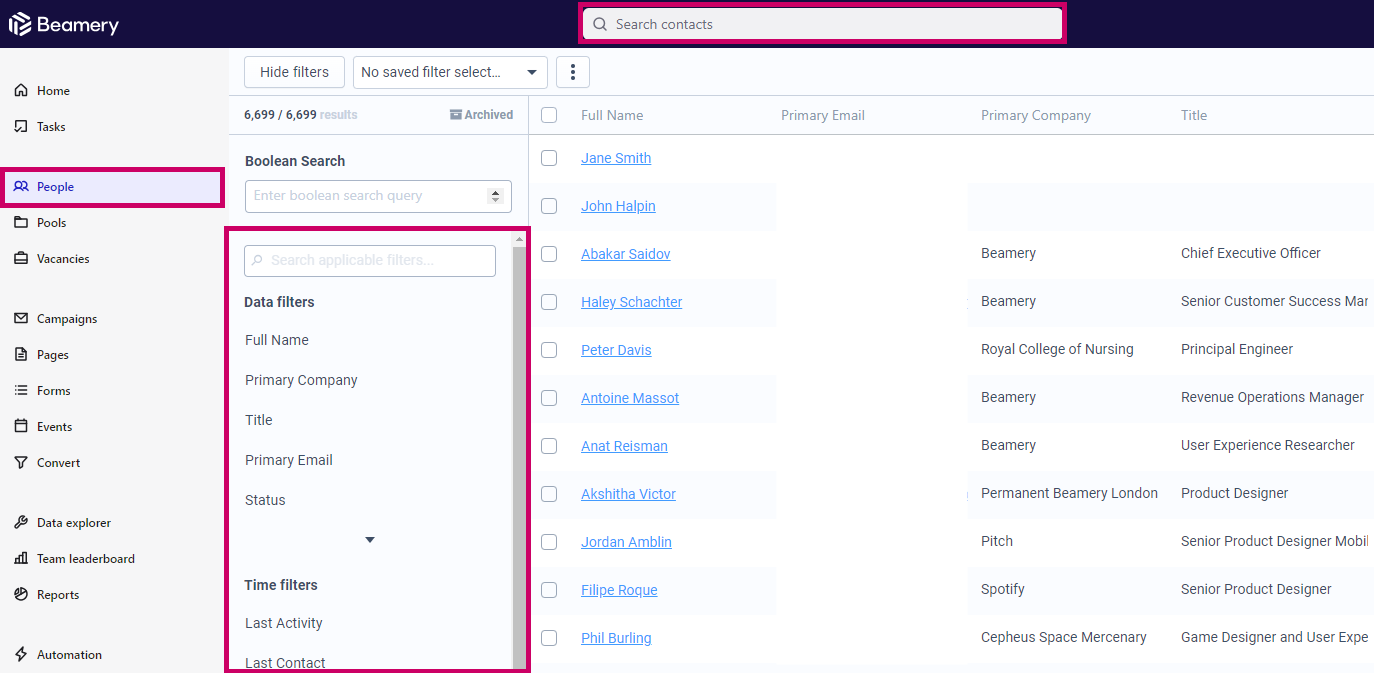Open Filipe Roque's profile link

click(x=619, y=590)
